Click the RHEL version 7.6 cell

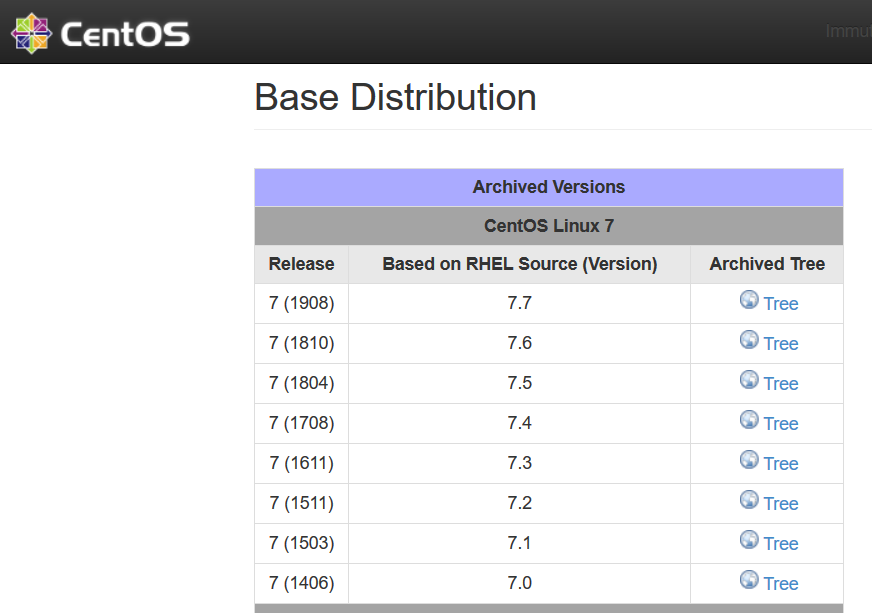click(519, 344)
